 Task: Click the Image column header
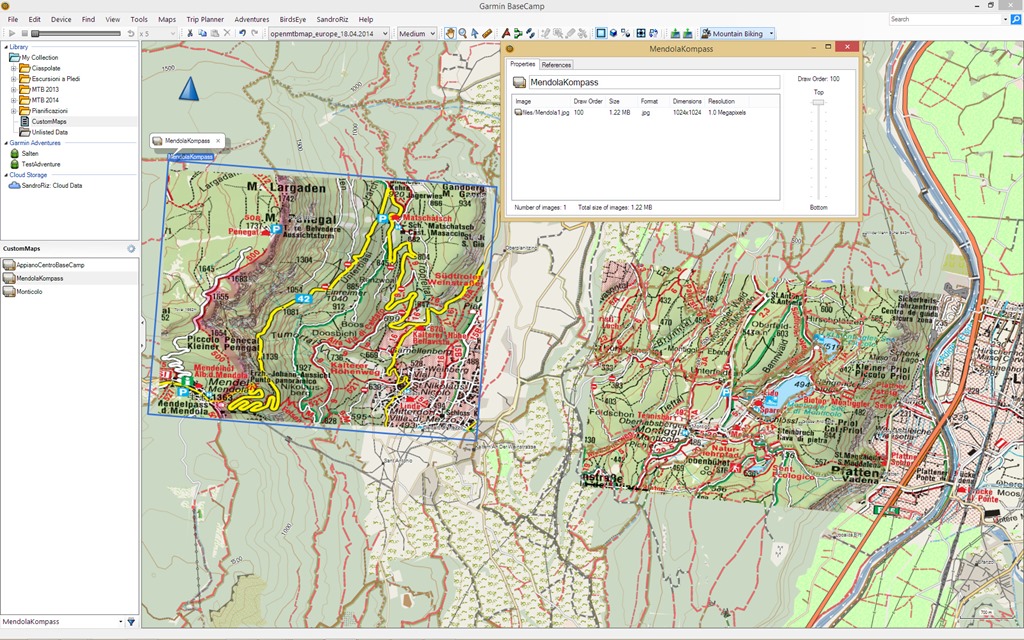pyautogui.click(x=523, y=101)
